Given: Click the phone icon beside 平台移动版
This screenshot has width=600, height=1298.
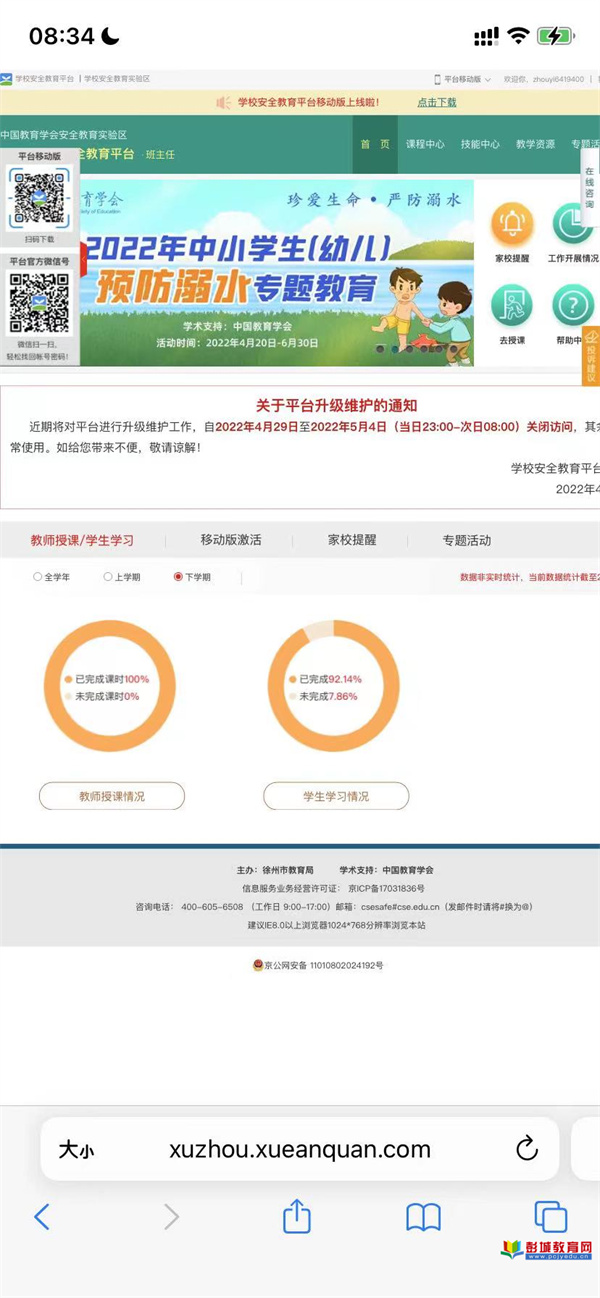Looking at the screenshot, I should pyautogui.click(x=437, y=78).
